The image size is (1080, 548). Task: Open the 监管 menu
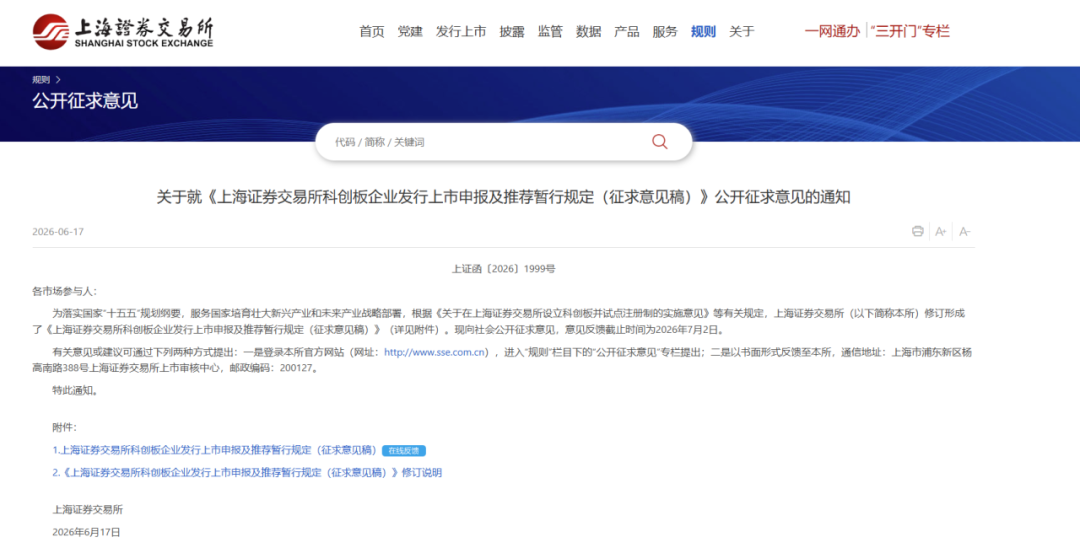(x=550, y=32)
